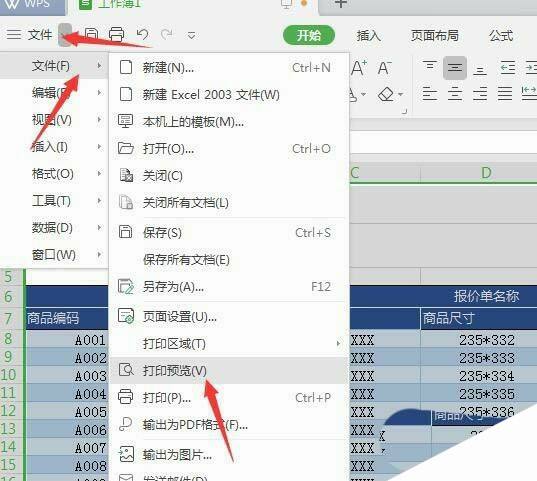Align text left
The image size is (537, 481).
pyautogui.click(x=429, y=94)
